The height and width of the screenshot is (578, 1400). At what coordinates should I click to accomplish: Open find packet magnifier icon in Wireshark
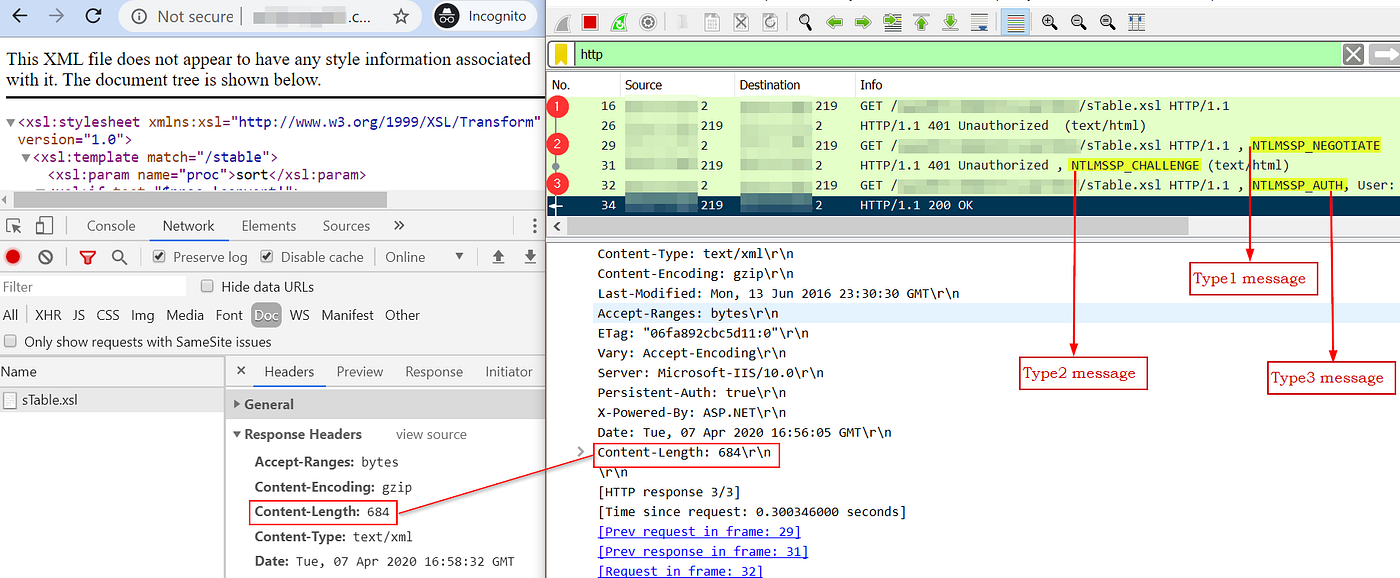tap(805, 22)
